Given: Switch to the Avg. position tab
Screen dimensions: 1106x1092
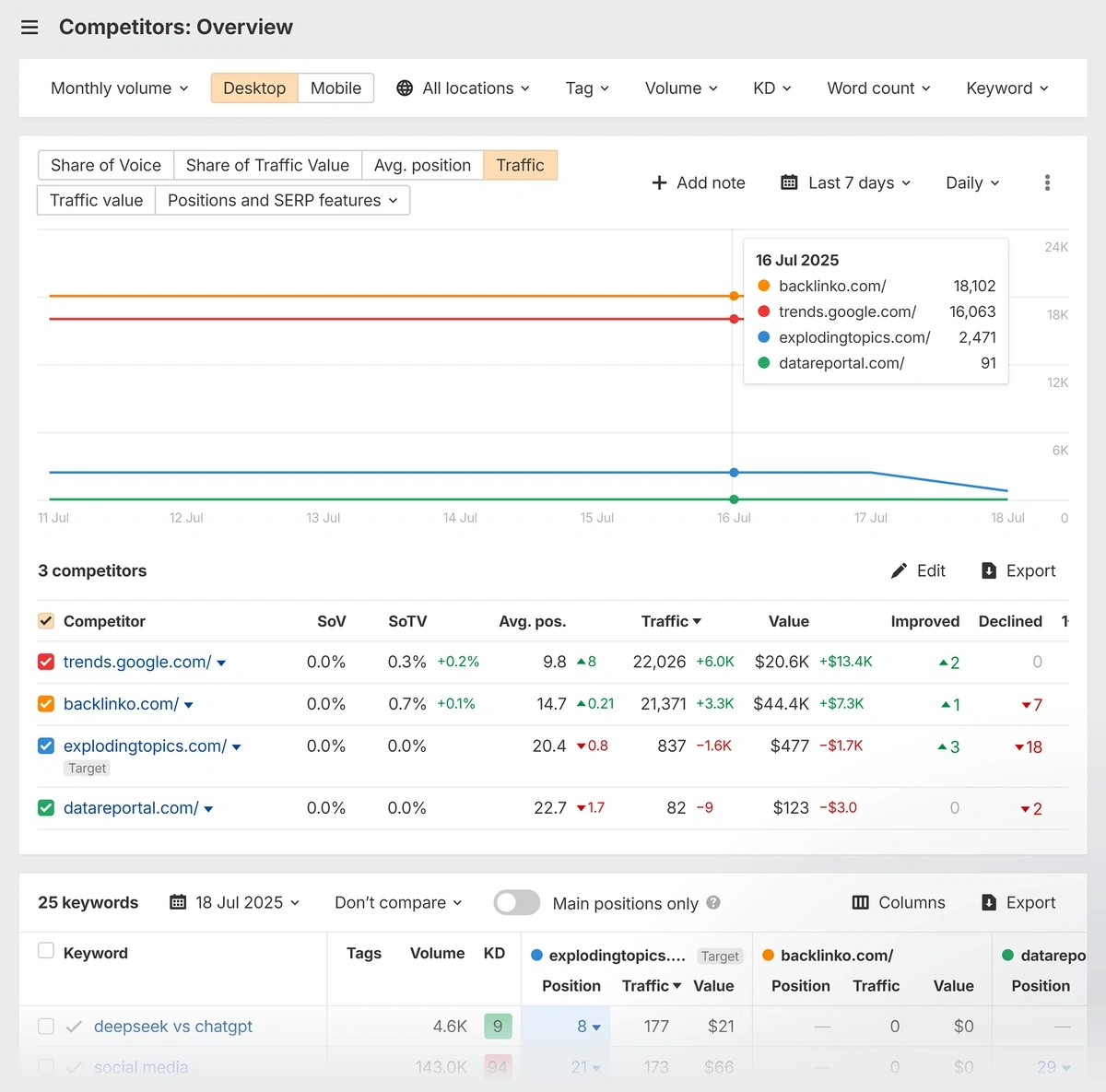Looking at the screenshot, I should tap(422, 165).
